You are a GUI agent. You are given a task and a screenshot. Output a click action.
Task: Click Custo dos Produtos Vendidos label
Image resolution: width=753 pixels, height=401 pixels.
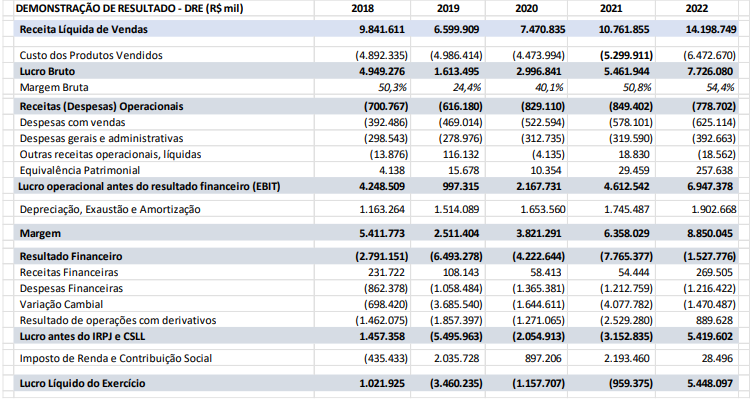(x=91, y=55)
